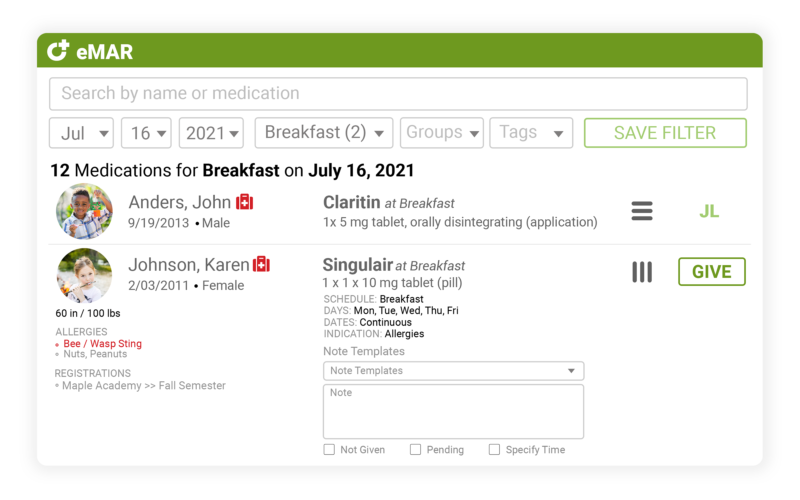Click John Anders' red medical kit icon

click(x=245, y=202)
